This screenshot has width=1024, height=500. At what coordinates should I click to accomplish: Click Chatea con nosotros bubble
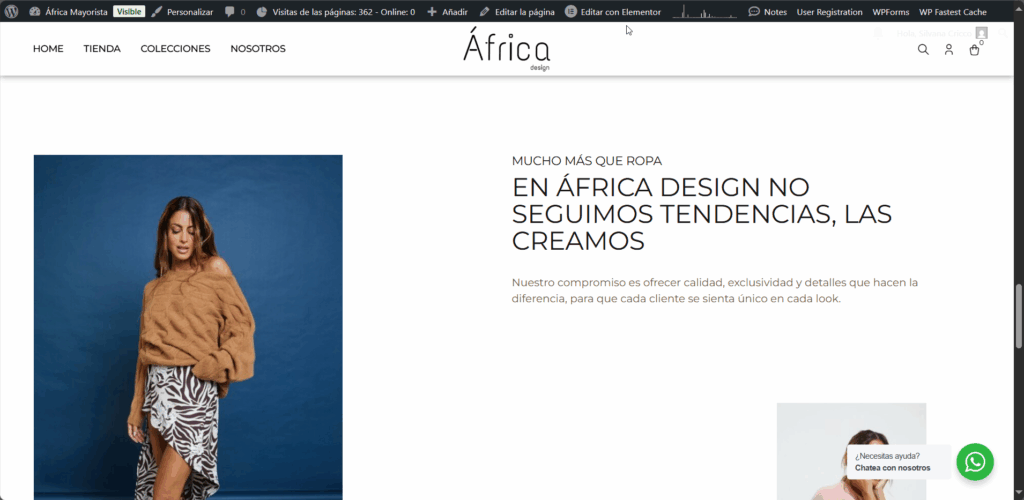click(898, 462)
